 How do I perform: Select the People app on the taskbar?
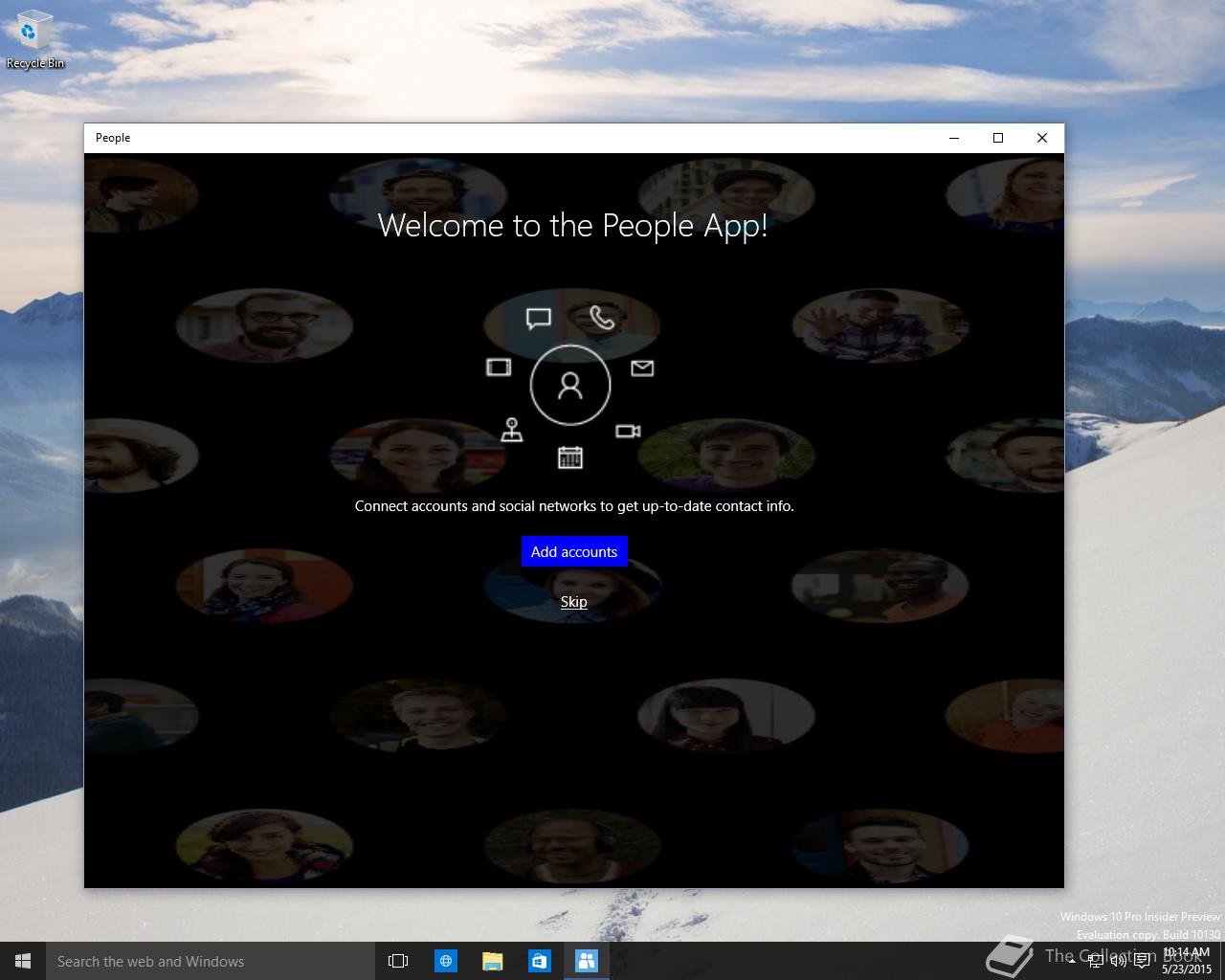(587, 961)
